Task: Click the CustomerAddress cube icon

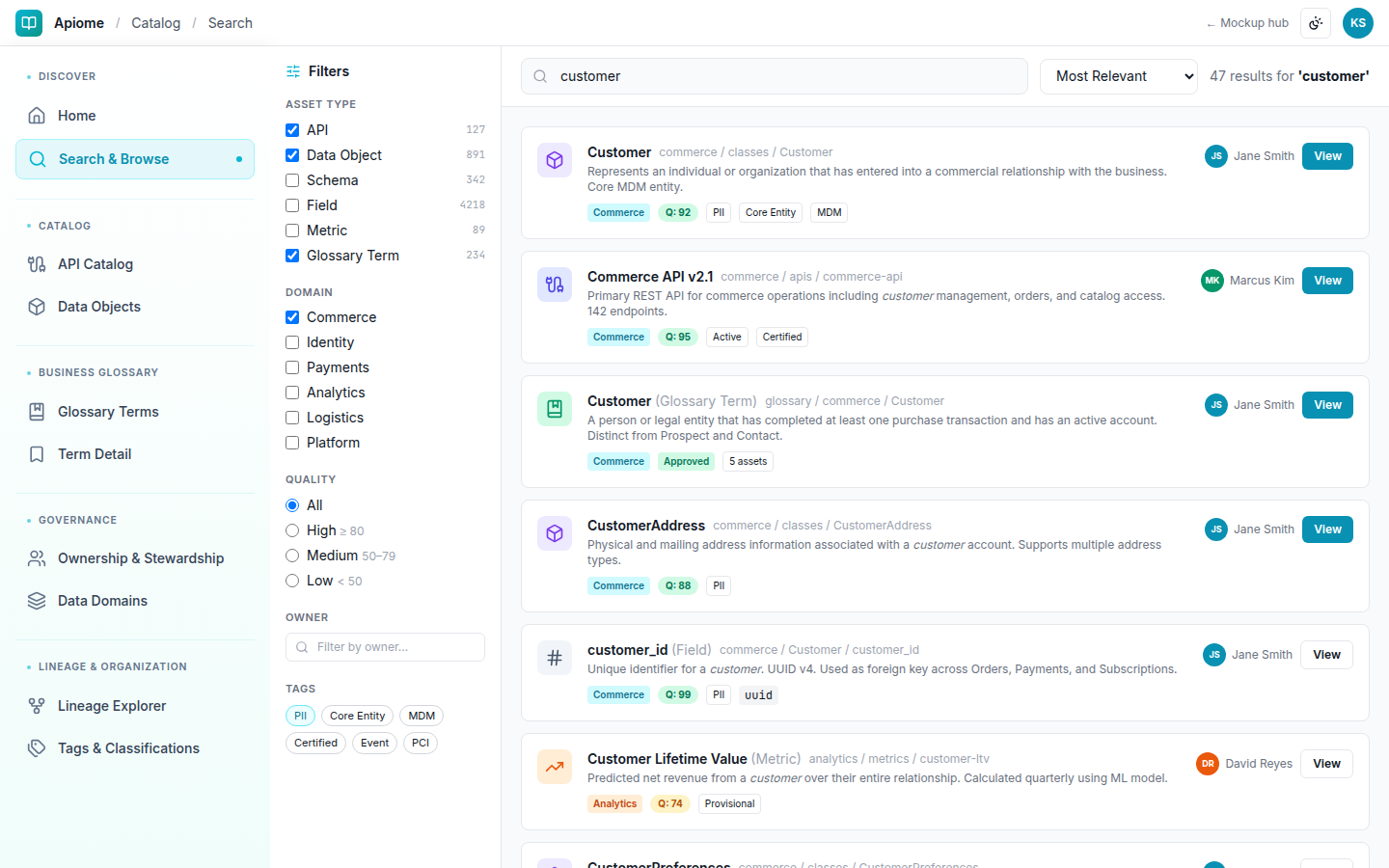Action: click(555, 533)
